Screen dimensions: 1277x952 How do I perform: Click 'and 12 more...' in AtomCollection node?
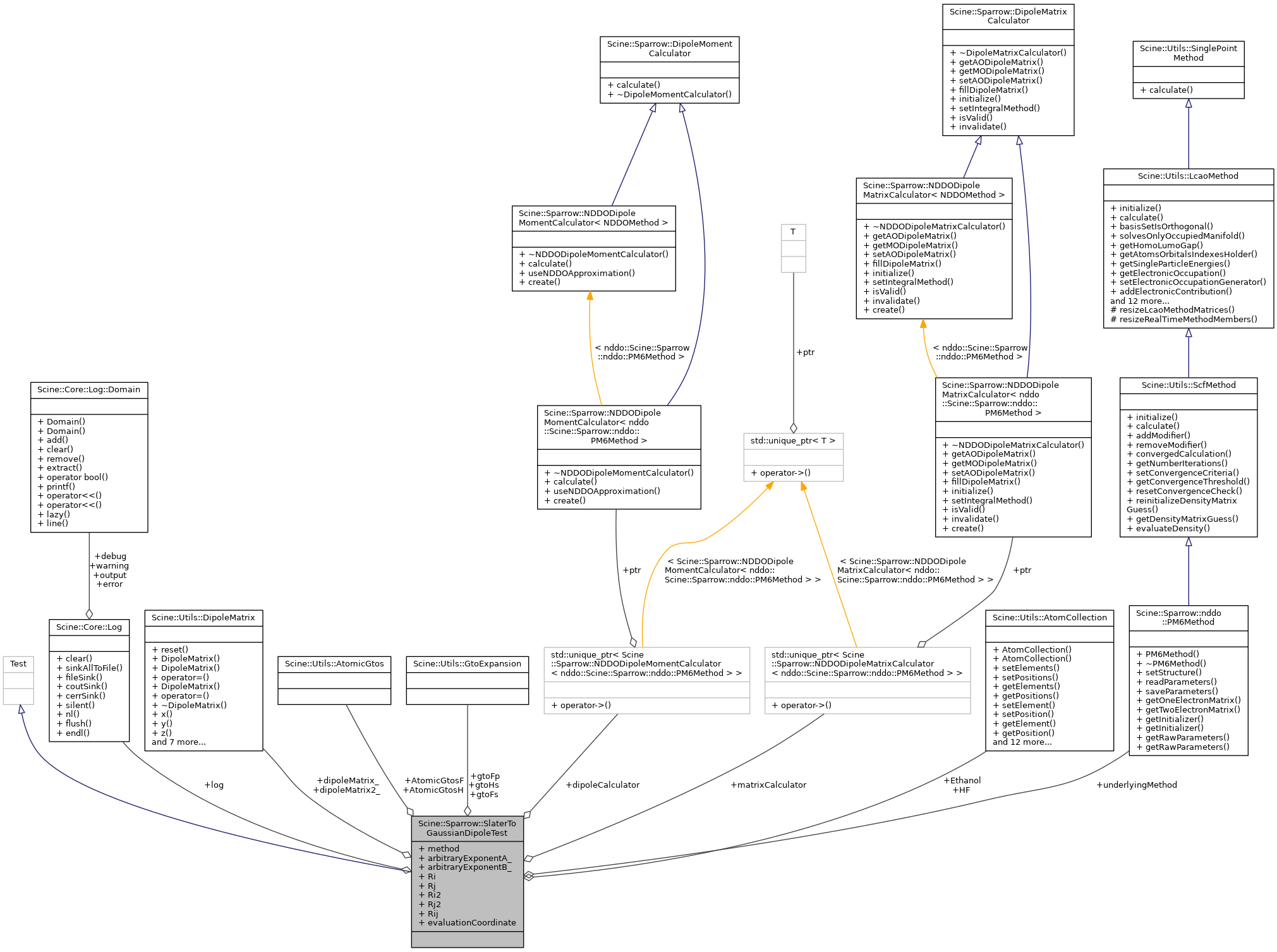coord(1022,742)
